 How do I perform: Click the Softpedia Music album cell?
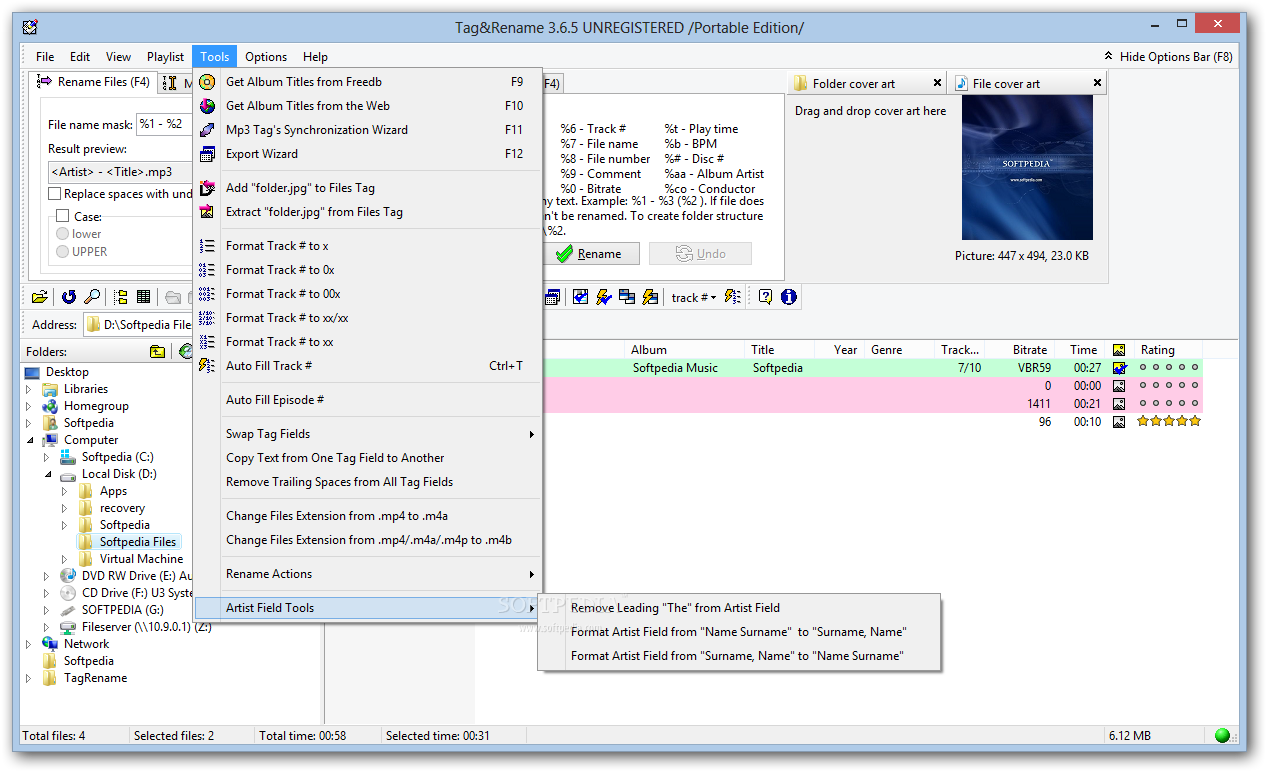pyautogui.click(x=675, y=368)
